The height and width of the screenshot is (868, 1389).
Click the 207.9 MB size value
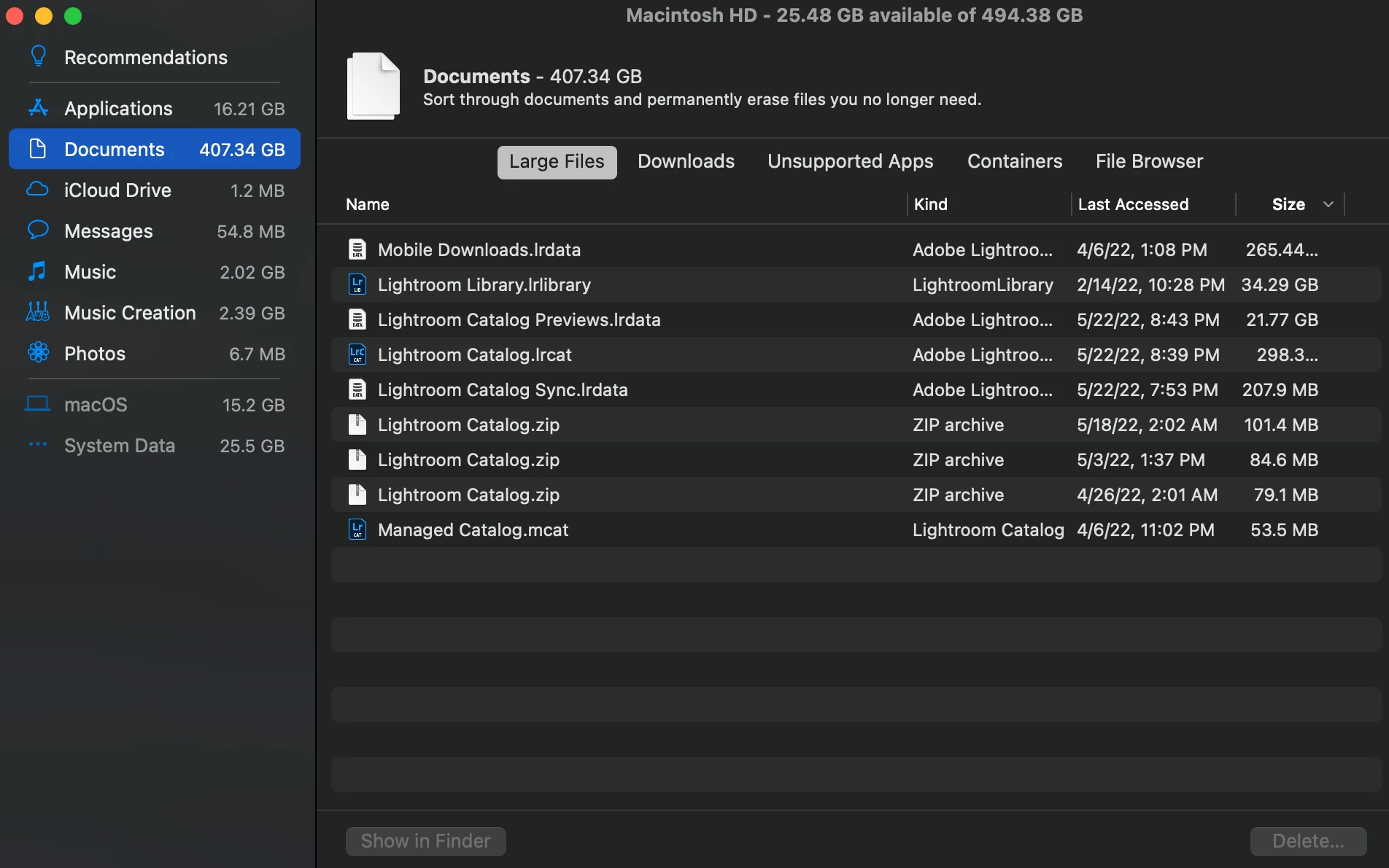tap(1280, 390)
